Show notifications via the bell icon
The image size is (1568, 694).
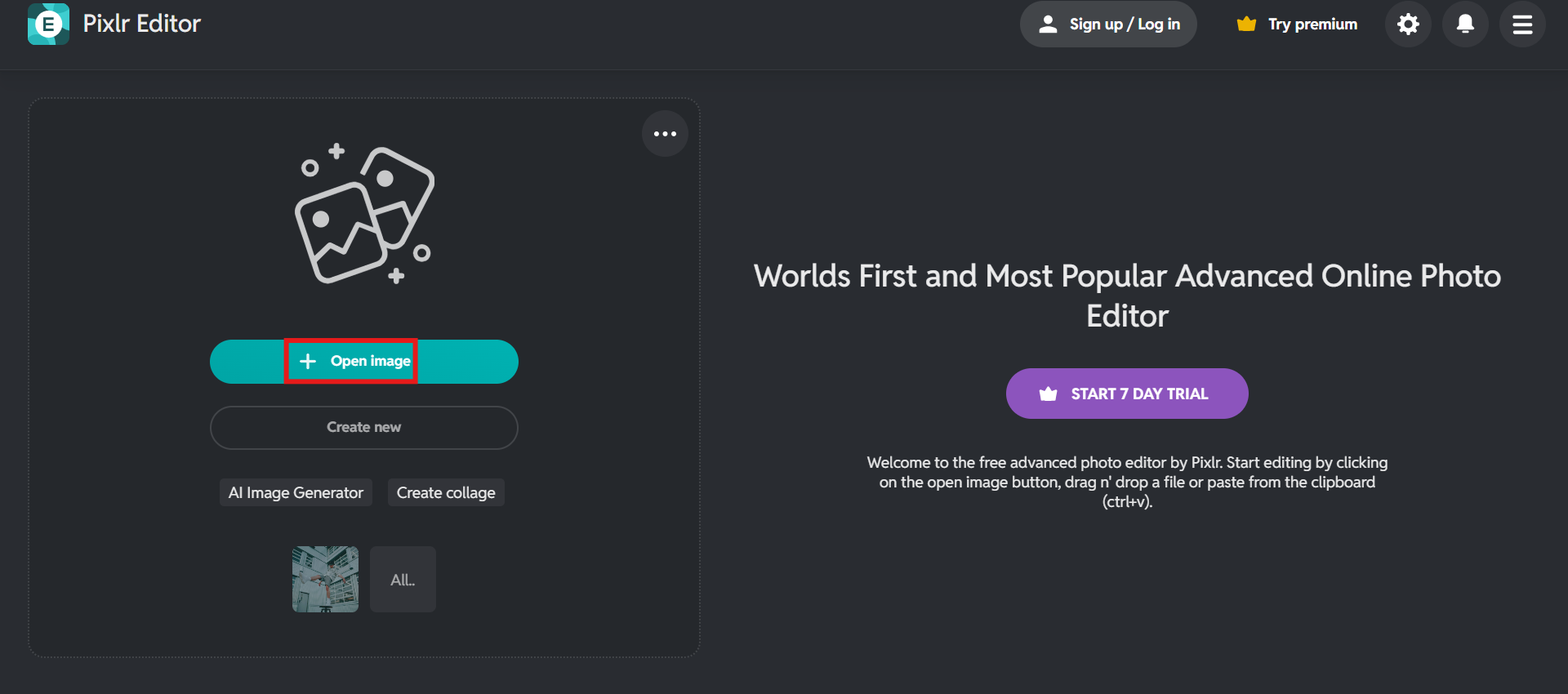(1465, 24)
